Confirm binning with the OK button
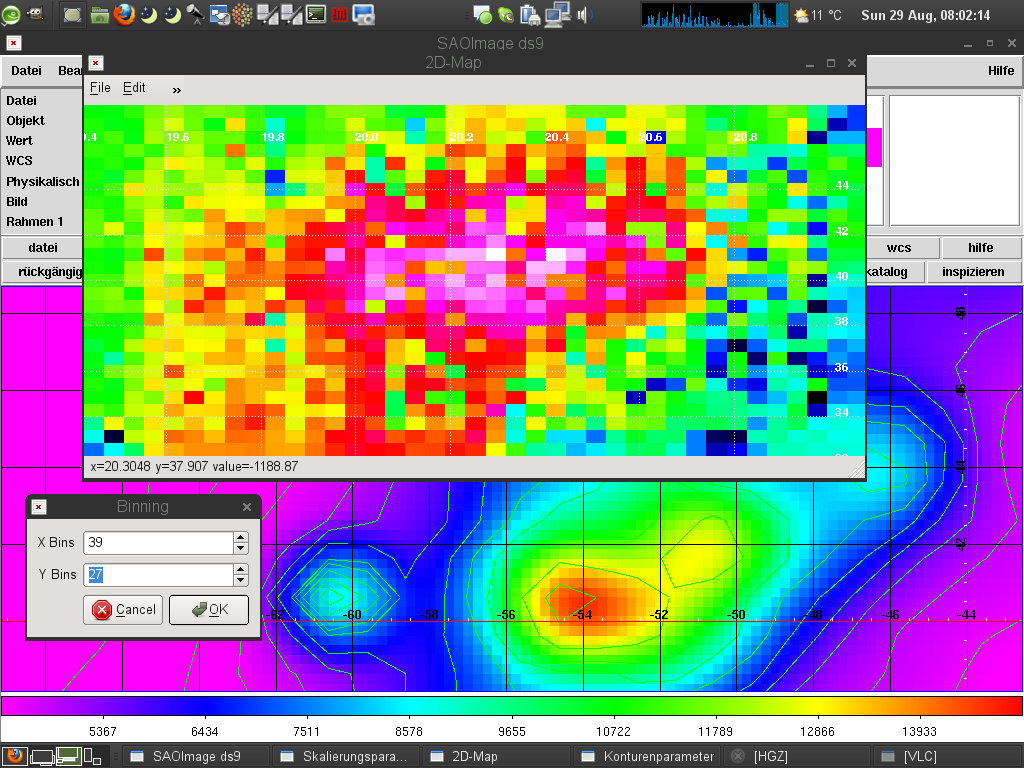The image size is (1024, 768). (x=209, y=610)
